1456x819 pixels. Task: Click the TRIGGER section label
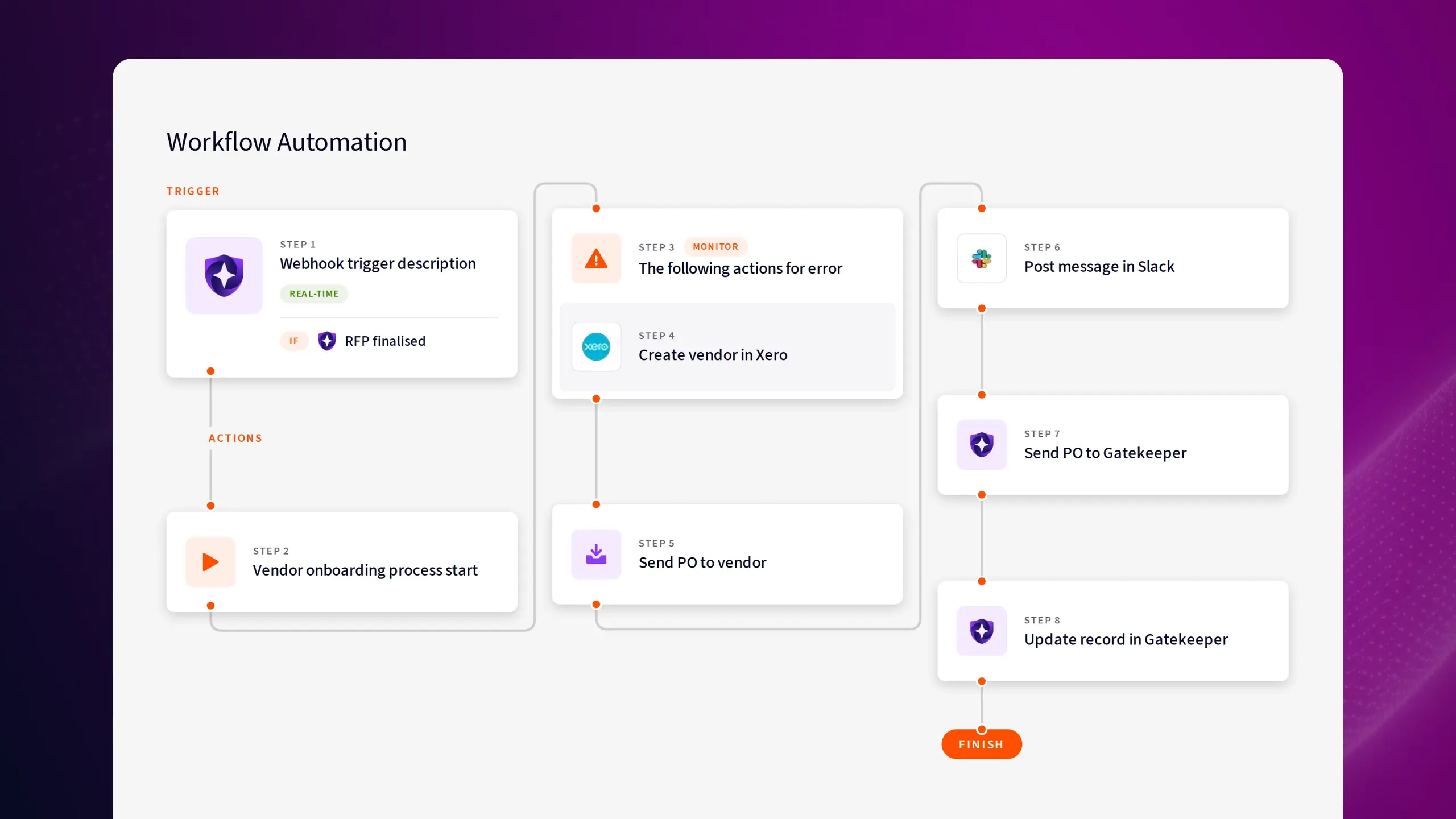[193, 191]
